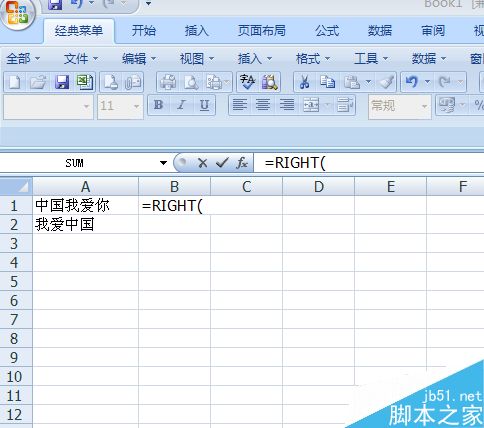
Task: Cancel formula entry with X
Action: pos(202,163)
